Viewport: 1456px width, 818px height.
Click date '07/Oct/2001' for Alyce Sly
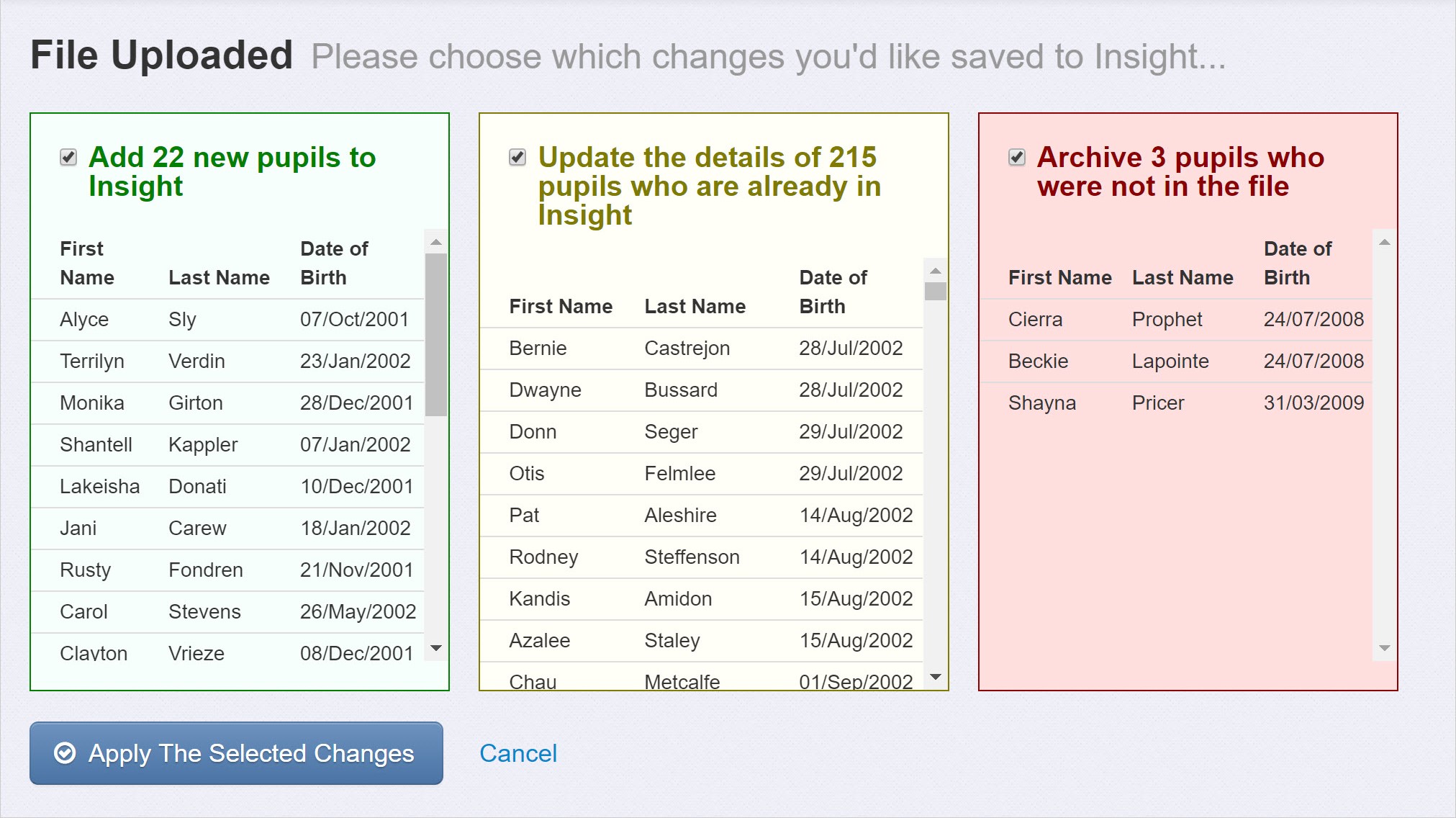pos(355,319)
